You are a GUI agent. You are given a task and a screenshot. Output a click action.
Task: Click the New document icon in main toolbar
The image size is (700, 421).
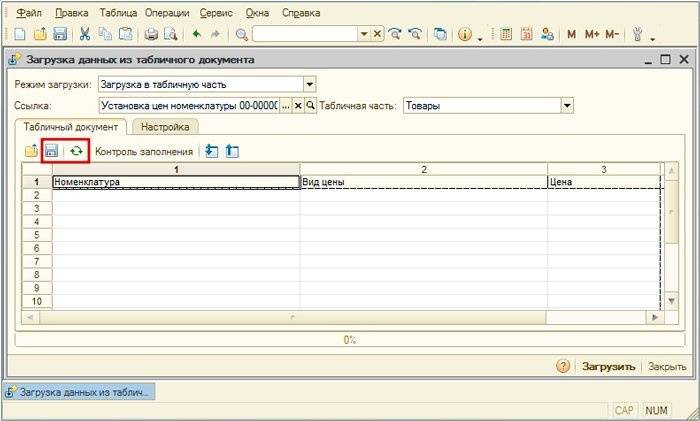(x=20, y=34)
